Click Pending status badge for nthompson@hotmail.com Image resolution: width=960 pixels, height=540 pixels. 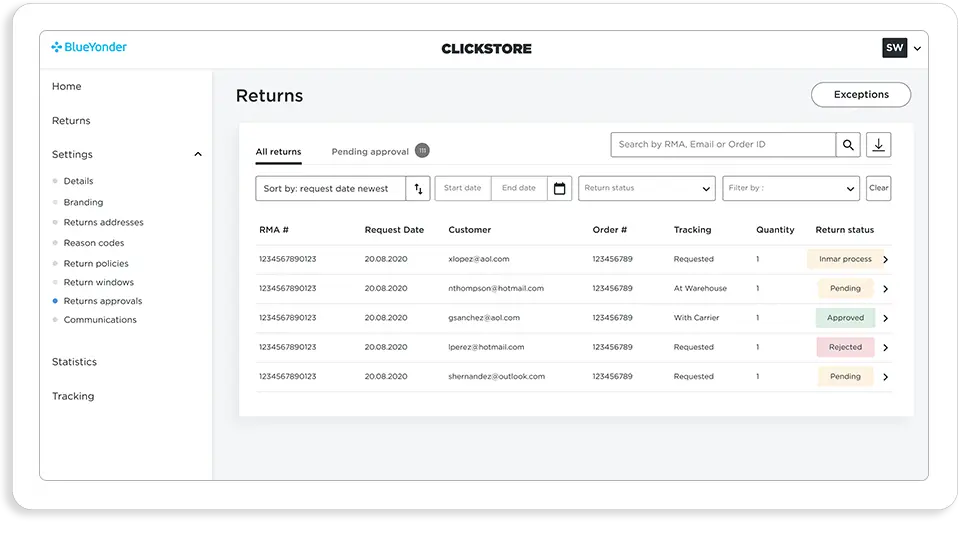point(846,289)
